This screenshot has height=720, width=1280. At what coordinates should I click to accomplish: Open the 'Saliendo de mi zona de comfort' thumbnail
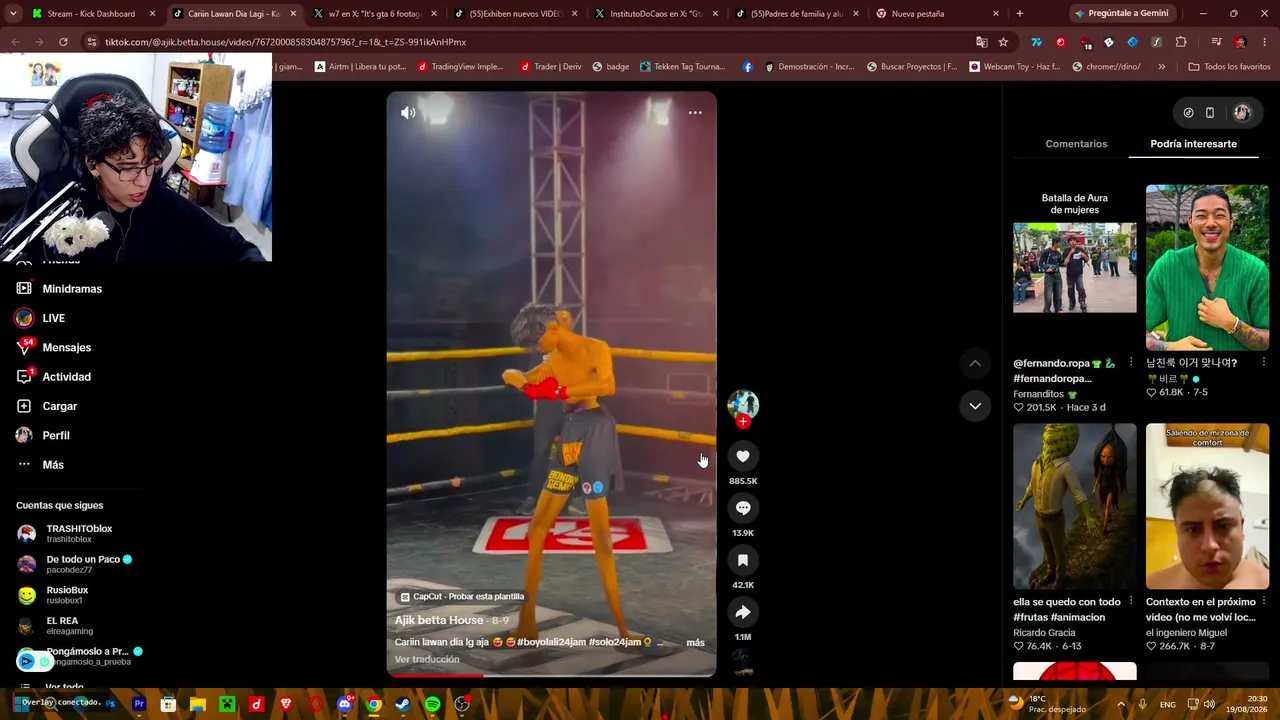[x=1207, y=506]
